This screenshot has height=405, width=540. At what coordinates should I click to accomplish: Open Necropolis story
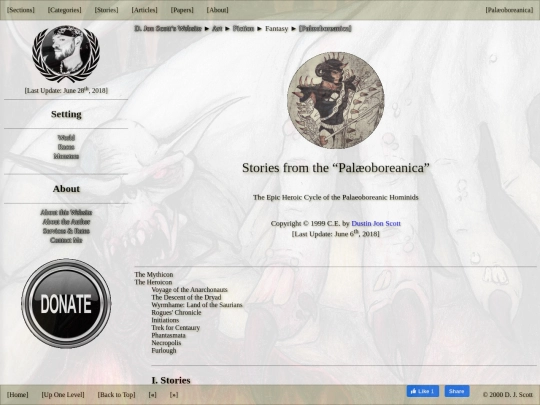[166, 343]
